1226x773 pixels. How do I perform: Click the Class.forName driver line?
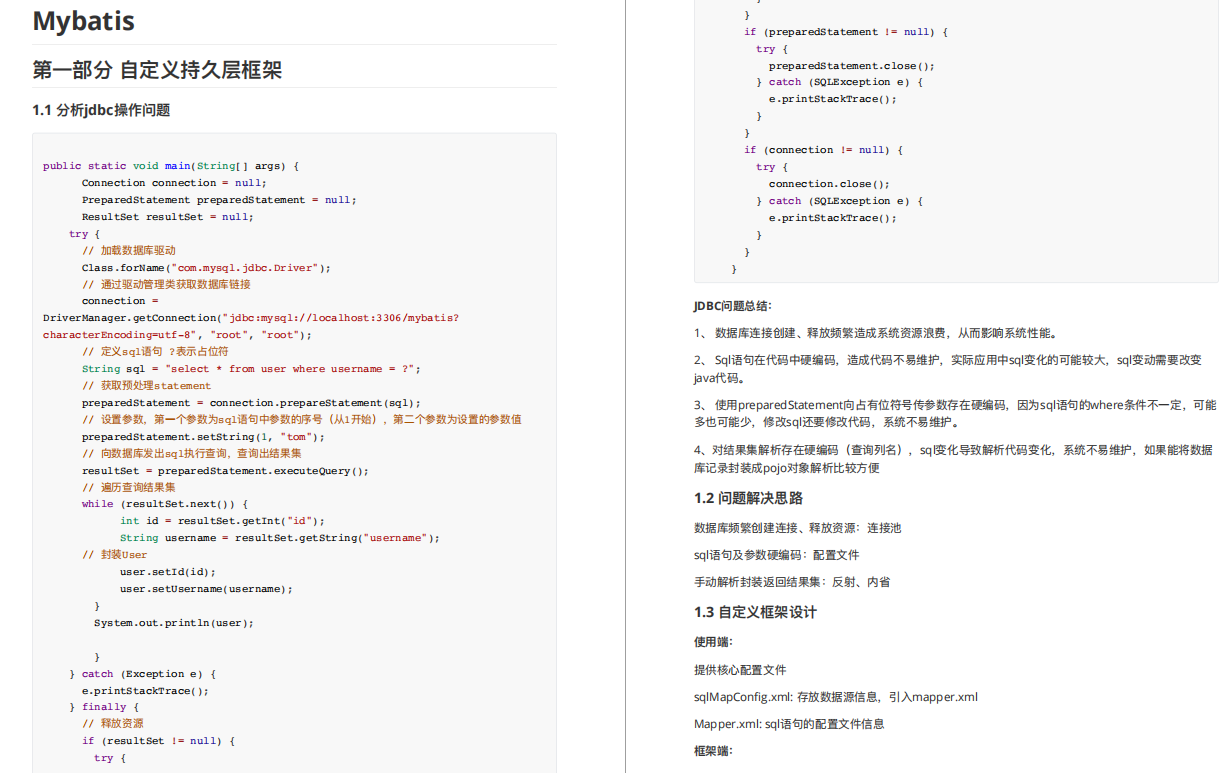tap(206, 268)
